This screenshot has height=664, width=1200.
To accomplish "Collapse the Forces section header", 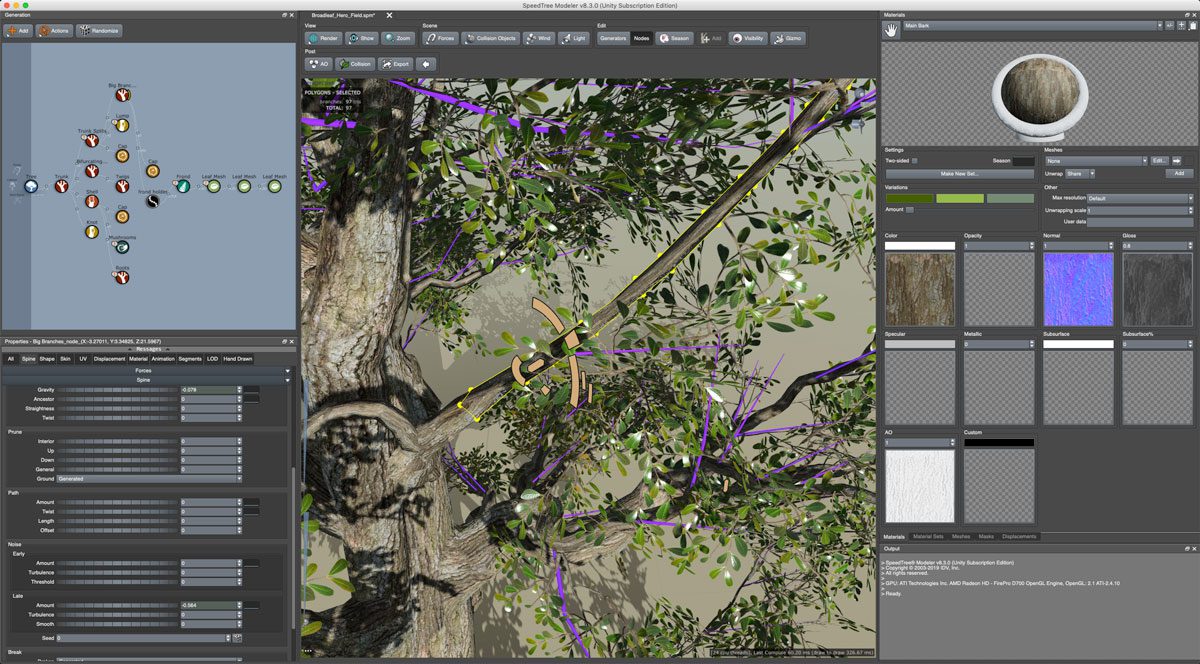I will coord(144,371).
